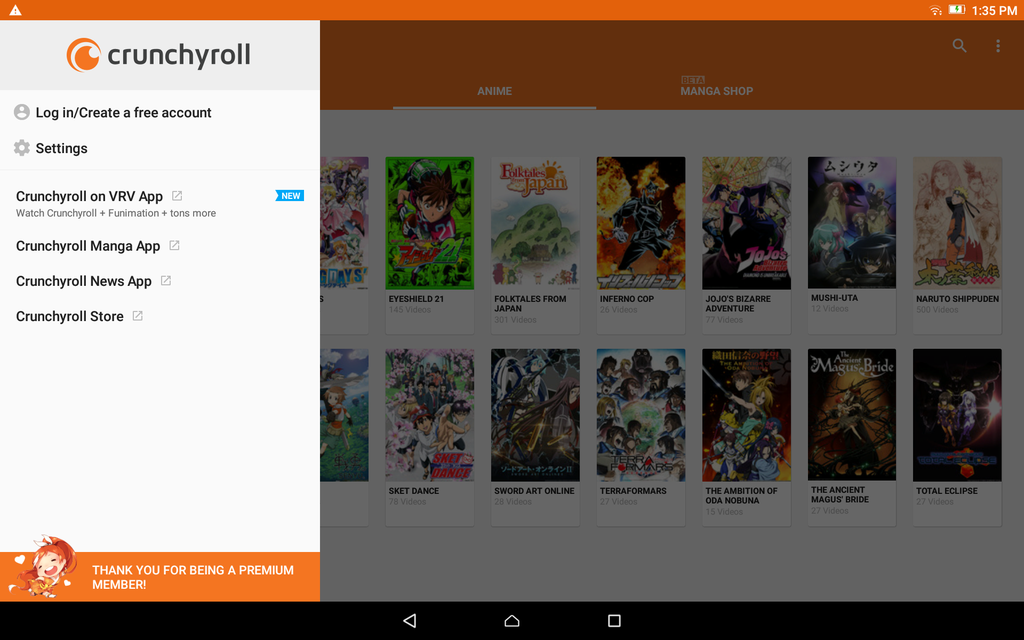The image size is (1024, 640).
Task: Select Log in/Create a free account
Action: tap(160, 112)
